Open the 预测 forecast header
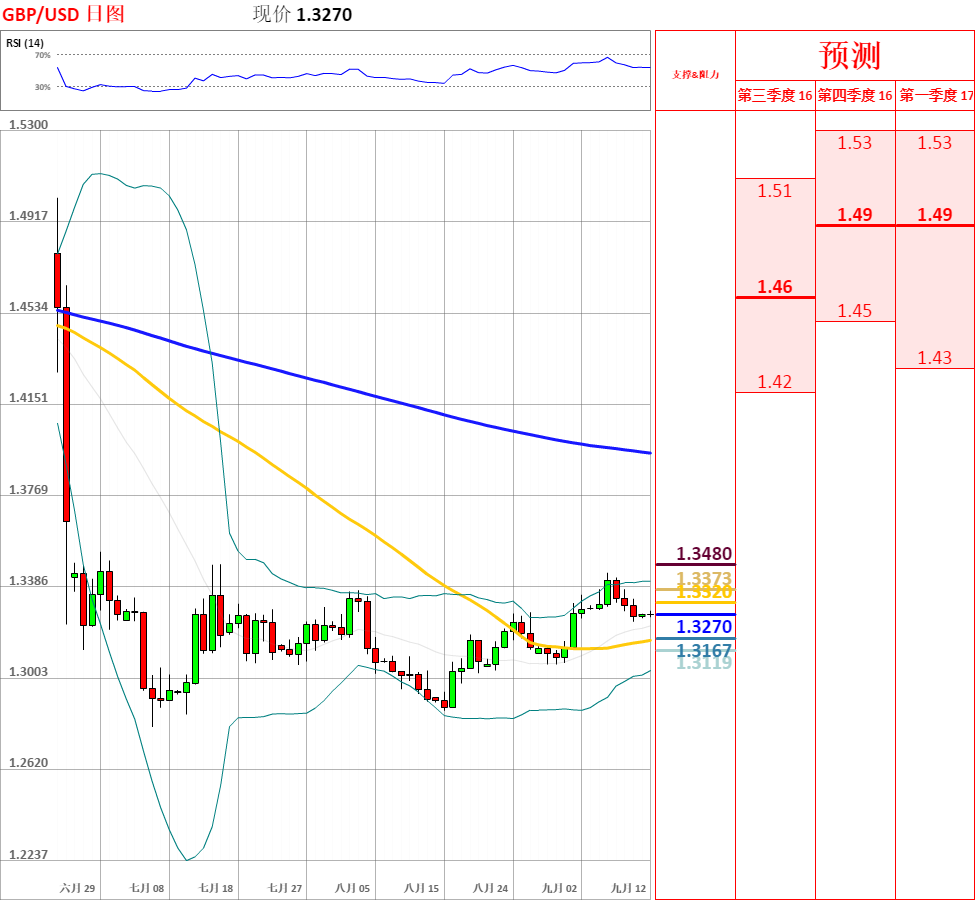 849,54
